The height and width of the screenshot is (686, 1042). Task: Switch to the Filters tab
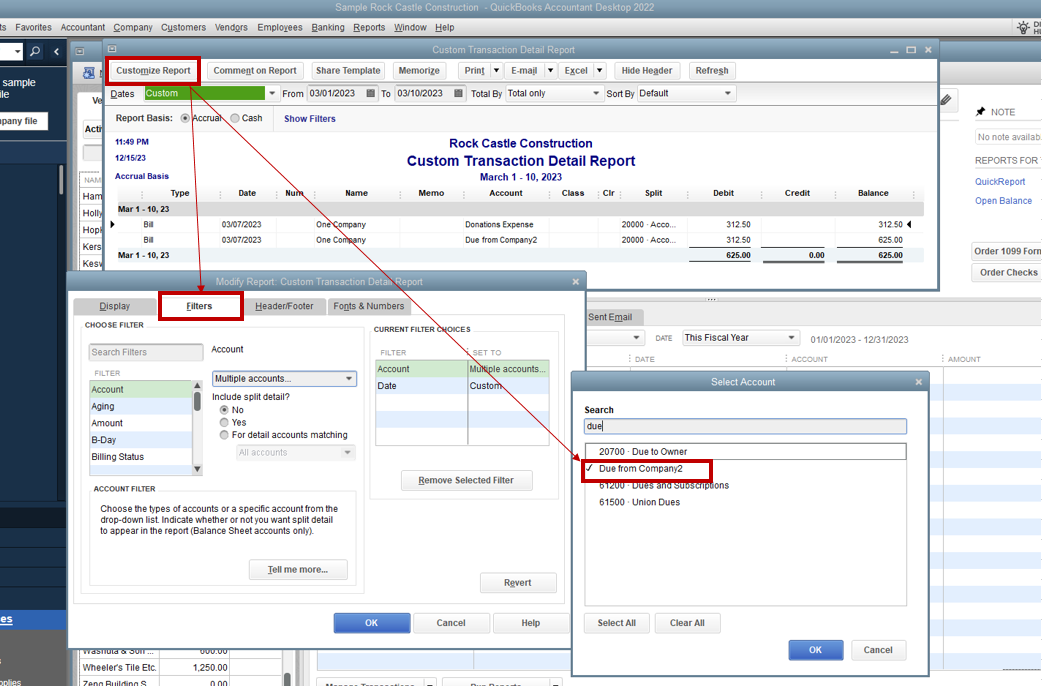pos(199,306)
